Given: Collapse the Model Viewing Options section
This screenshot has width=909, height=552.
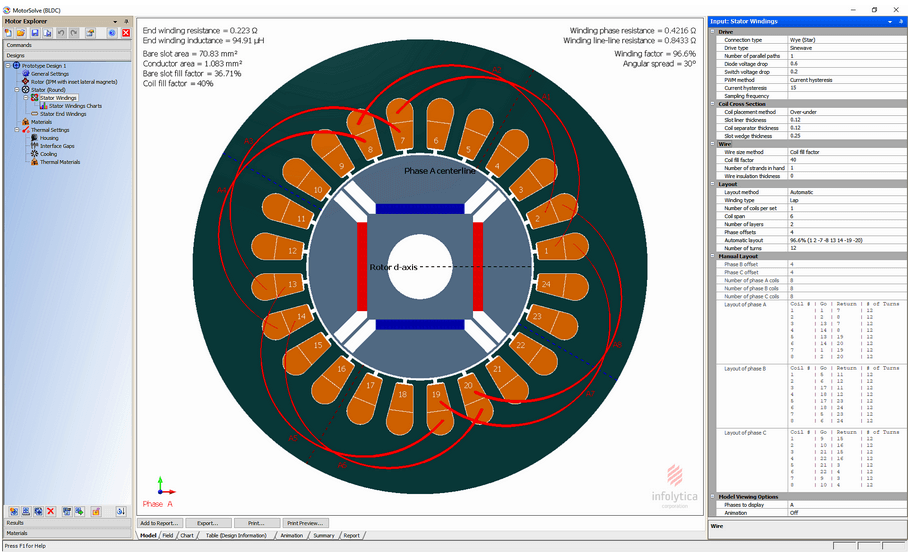Looking at the screenshot, I should click(x=712, y=496).
